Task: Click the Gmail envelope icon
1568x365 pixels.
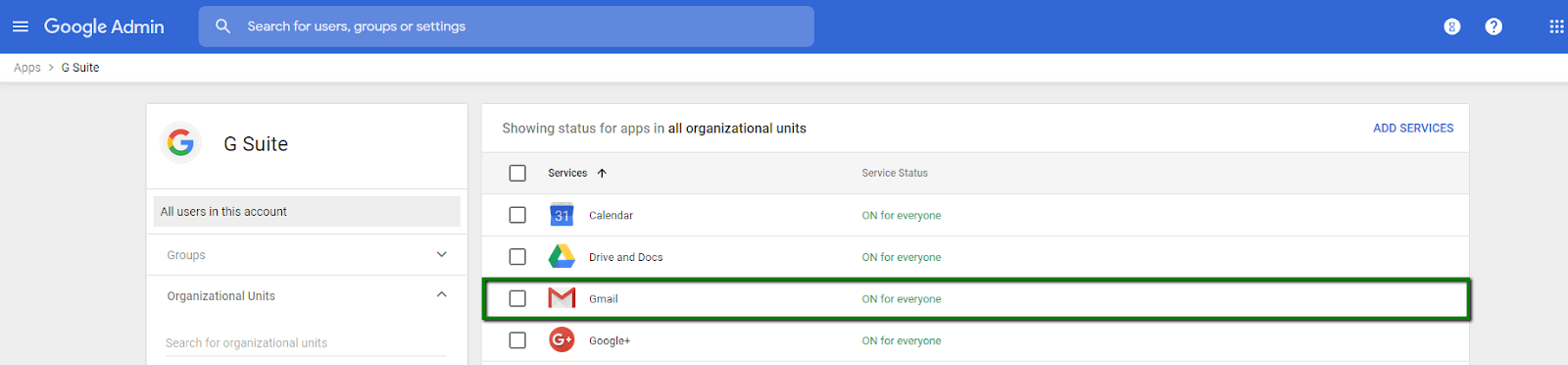Action: click(x=562, y=298)
